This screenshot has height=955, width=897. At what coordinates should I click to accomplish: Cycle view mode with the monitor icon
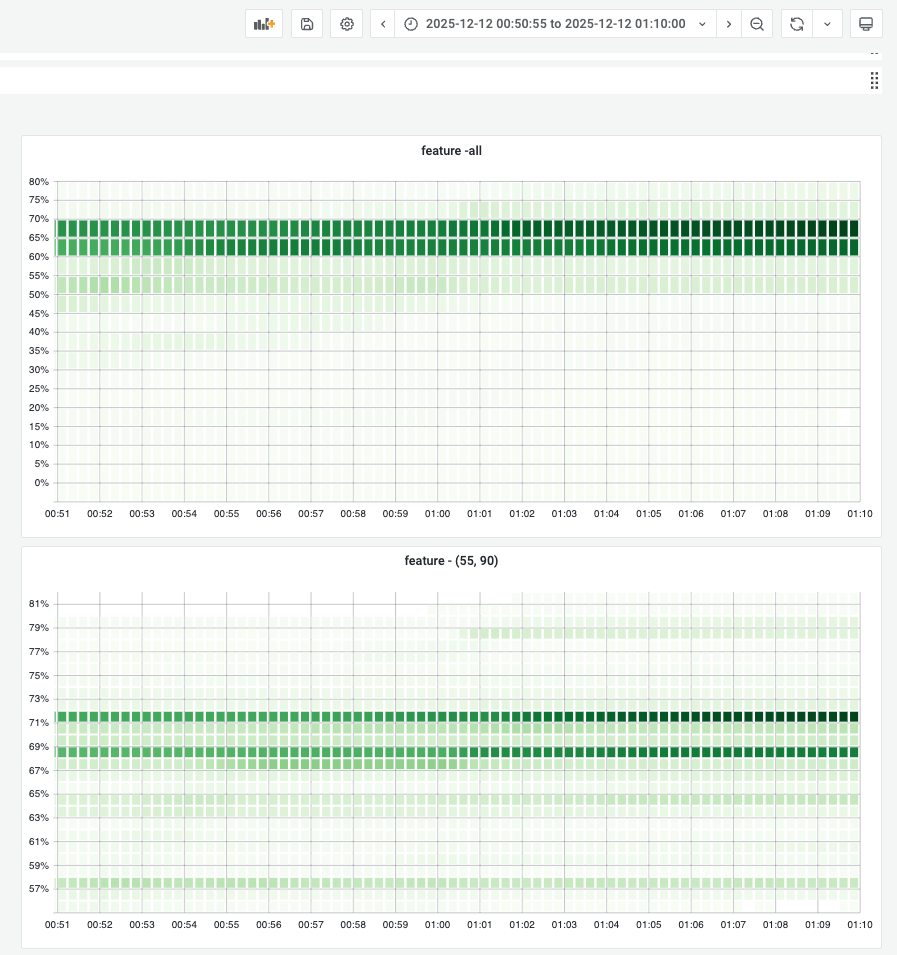866,24
